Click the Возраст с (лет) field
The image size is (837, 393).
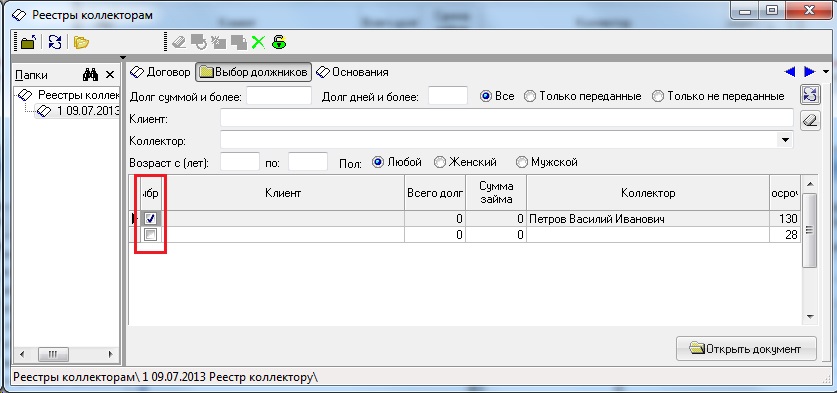coord(240,162)
